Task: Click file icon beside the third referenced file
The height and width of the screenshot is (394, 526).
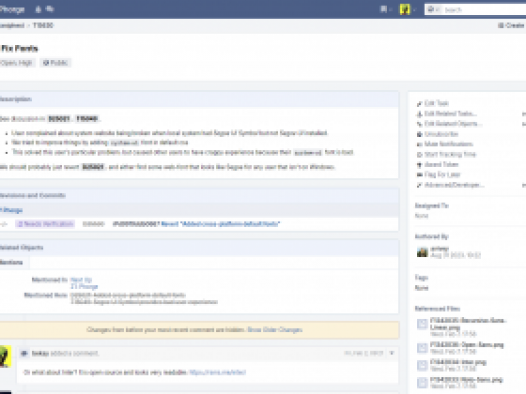Action: [422, 365]
